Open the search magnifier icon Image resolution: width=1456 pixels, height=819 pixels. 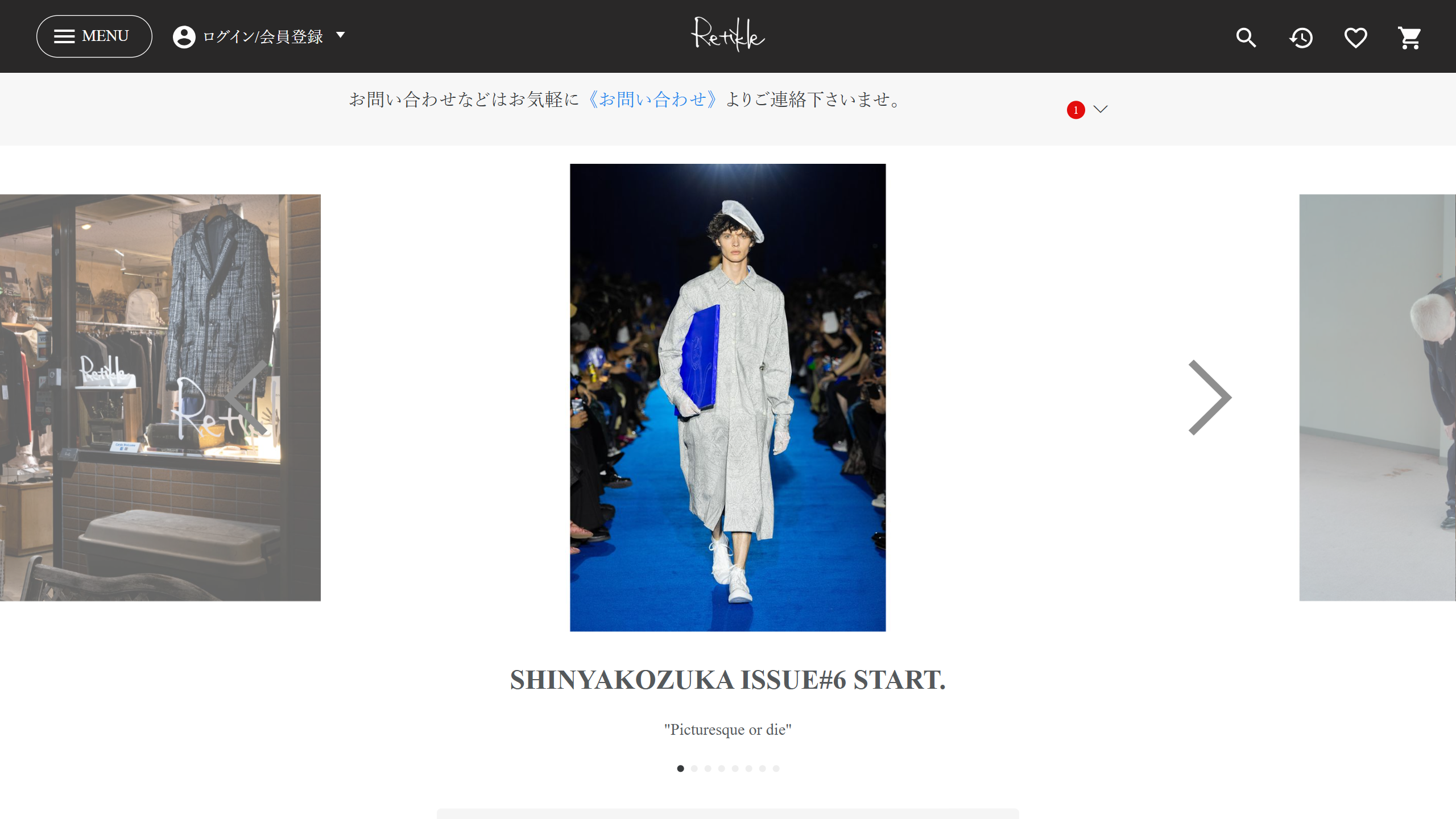coord(1246,38)
